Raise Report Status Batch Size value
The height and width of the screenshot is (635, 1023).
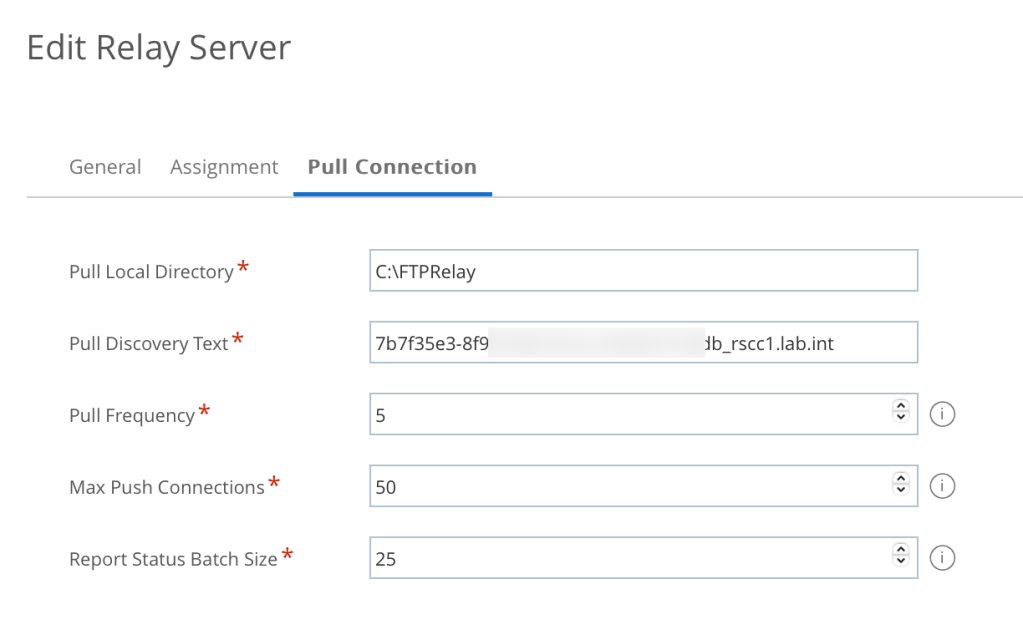point(901,552)
